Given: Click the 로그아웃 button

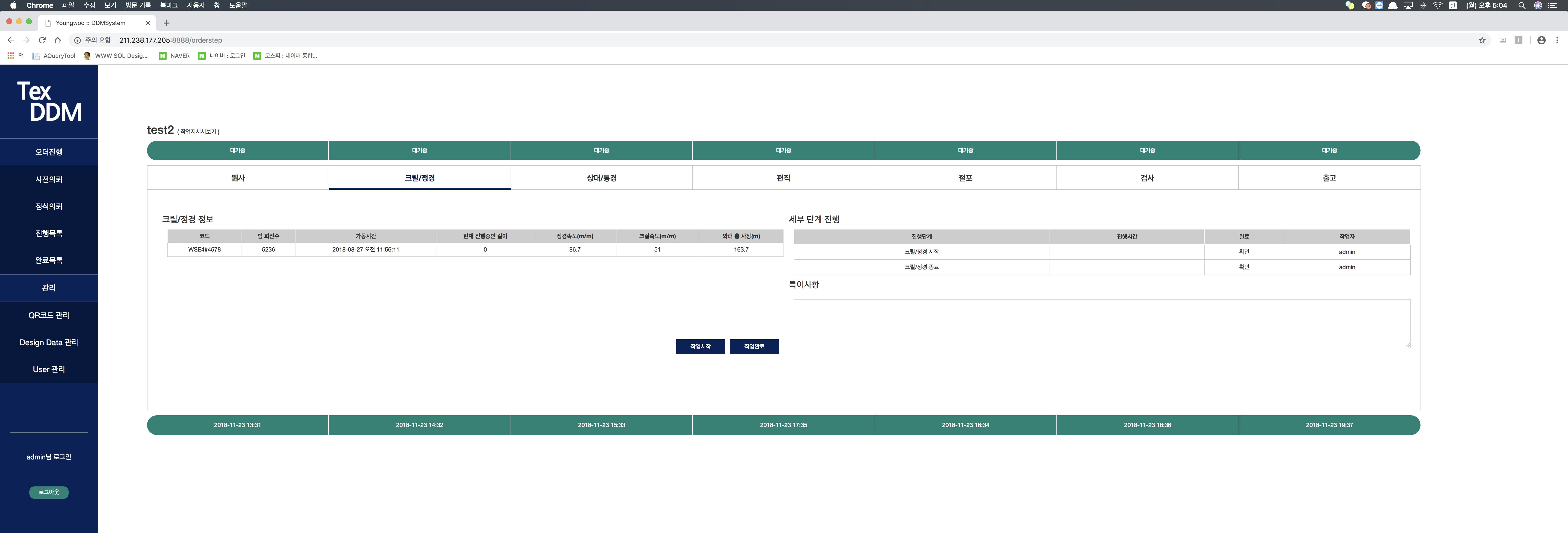Looking at the screenshot, I should (x=49, y=492).
